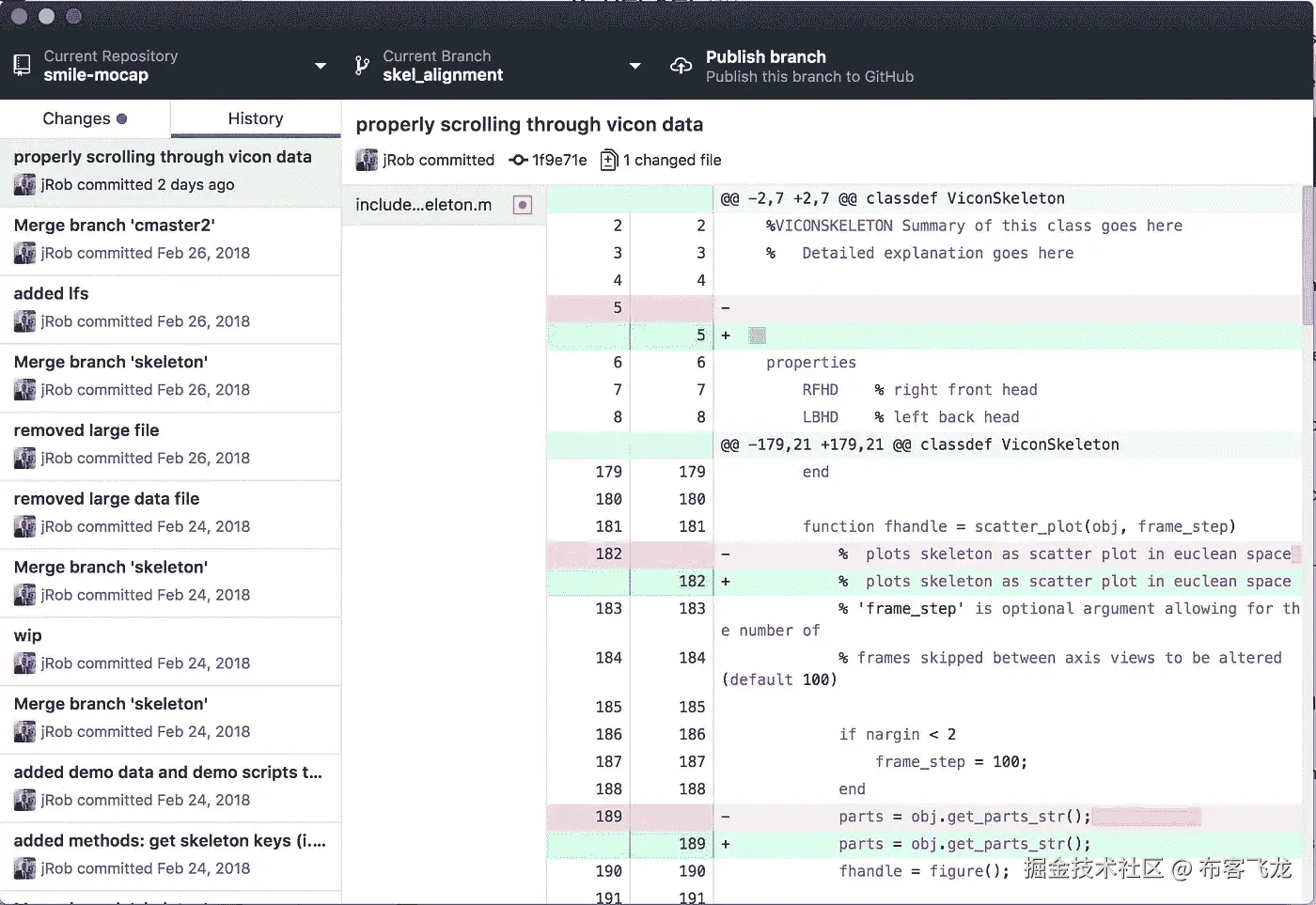1316x905 pixels.
Task: Click added line 5 in diff
Action: point(924,335)
